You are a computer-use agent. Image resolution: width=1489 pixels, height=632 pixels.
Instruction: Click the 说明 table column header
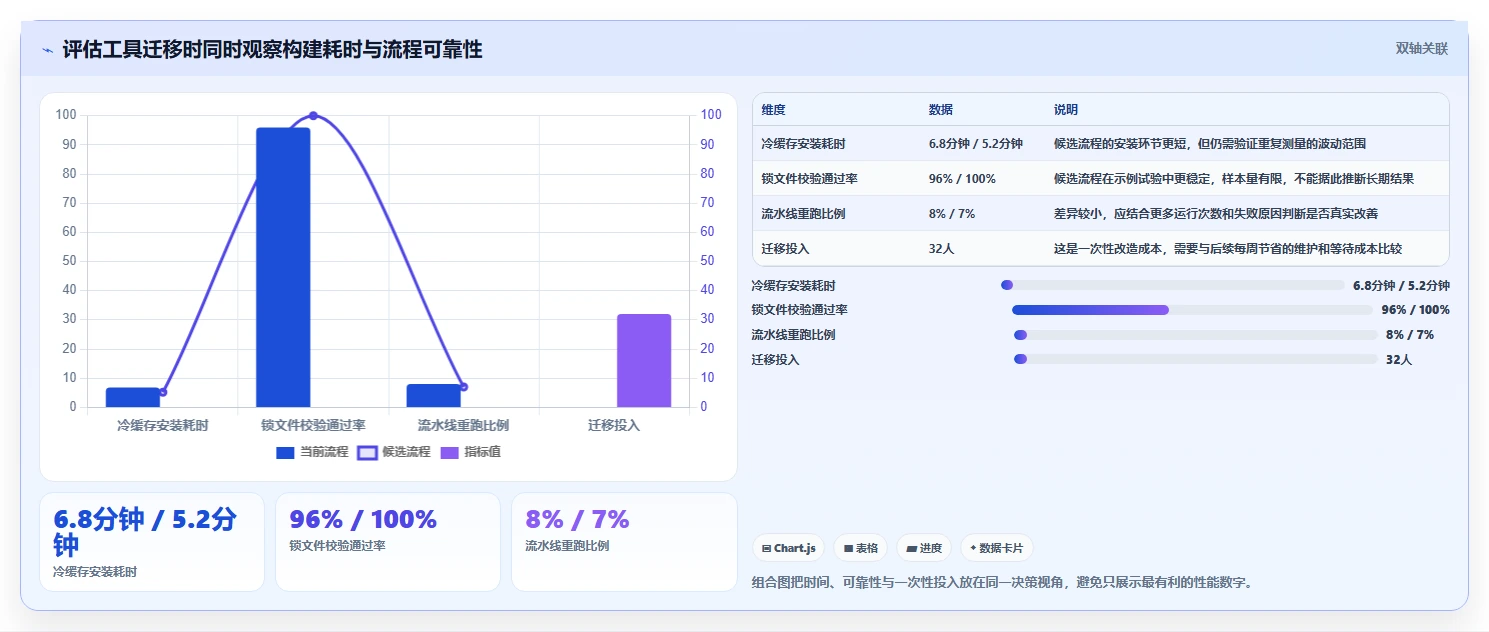tap(1066, 110)
